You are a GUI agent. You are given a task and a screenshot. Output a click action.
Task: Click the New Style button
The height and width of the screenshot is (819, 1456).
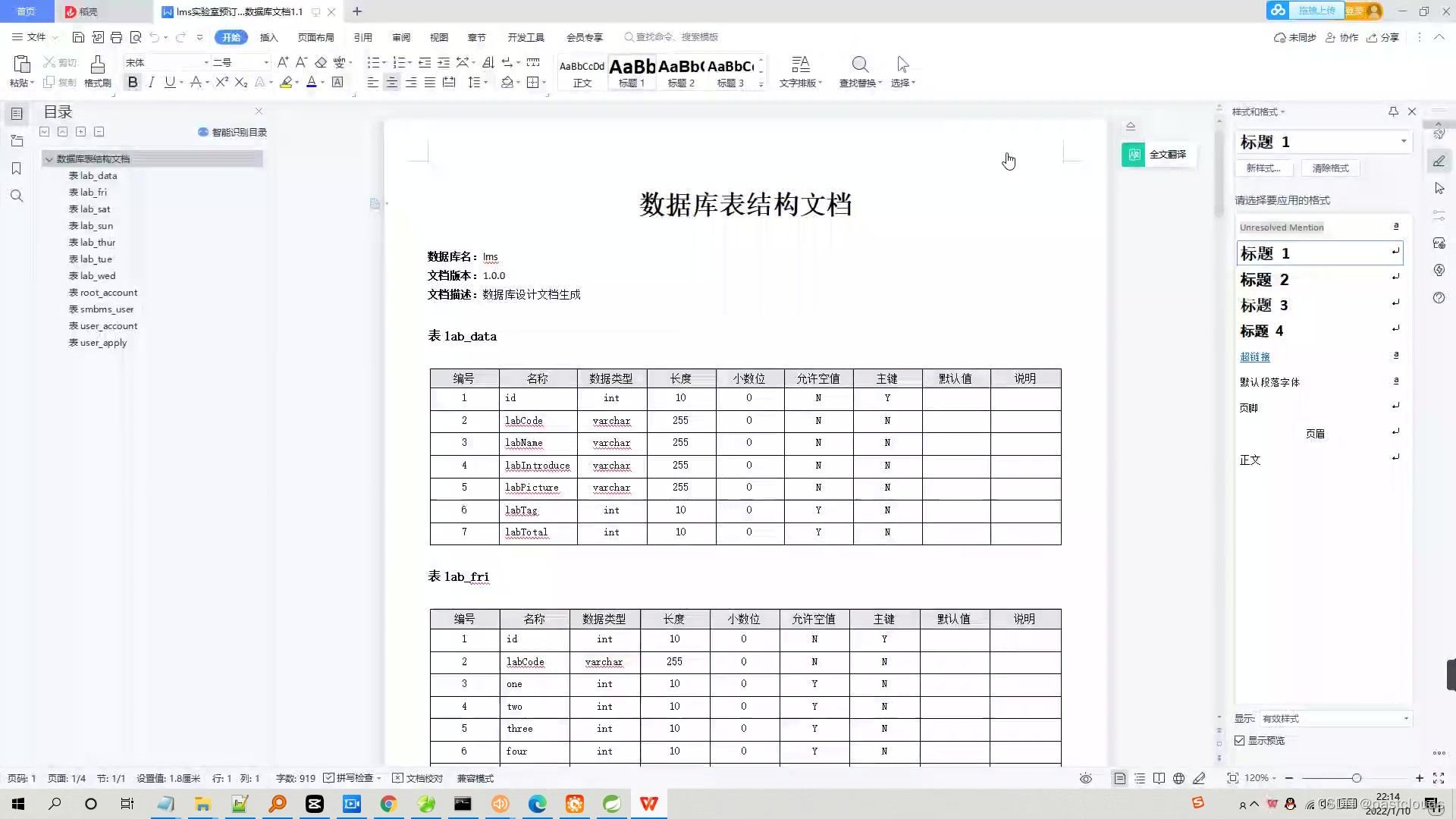1263,168
